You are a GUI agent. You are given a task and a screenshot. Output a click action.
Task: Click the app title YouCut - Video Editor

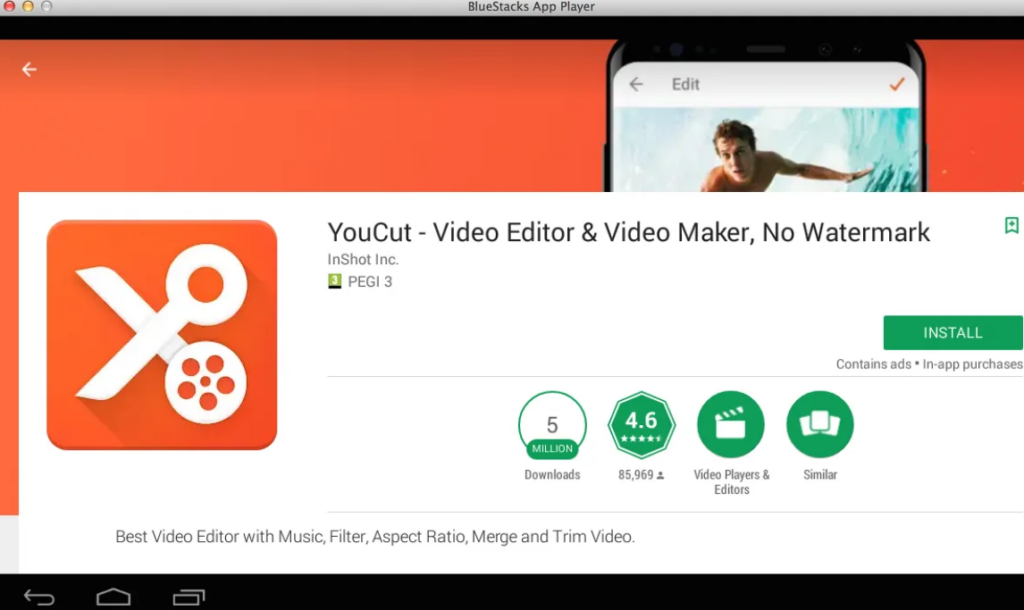point(628,233)
